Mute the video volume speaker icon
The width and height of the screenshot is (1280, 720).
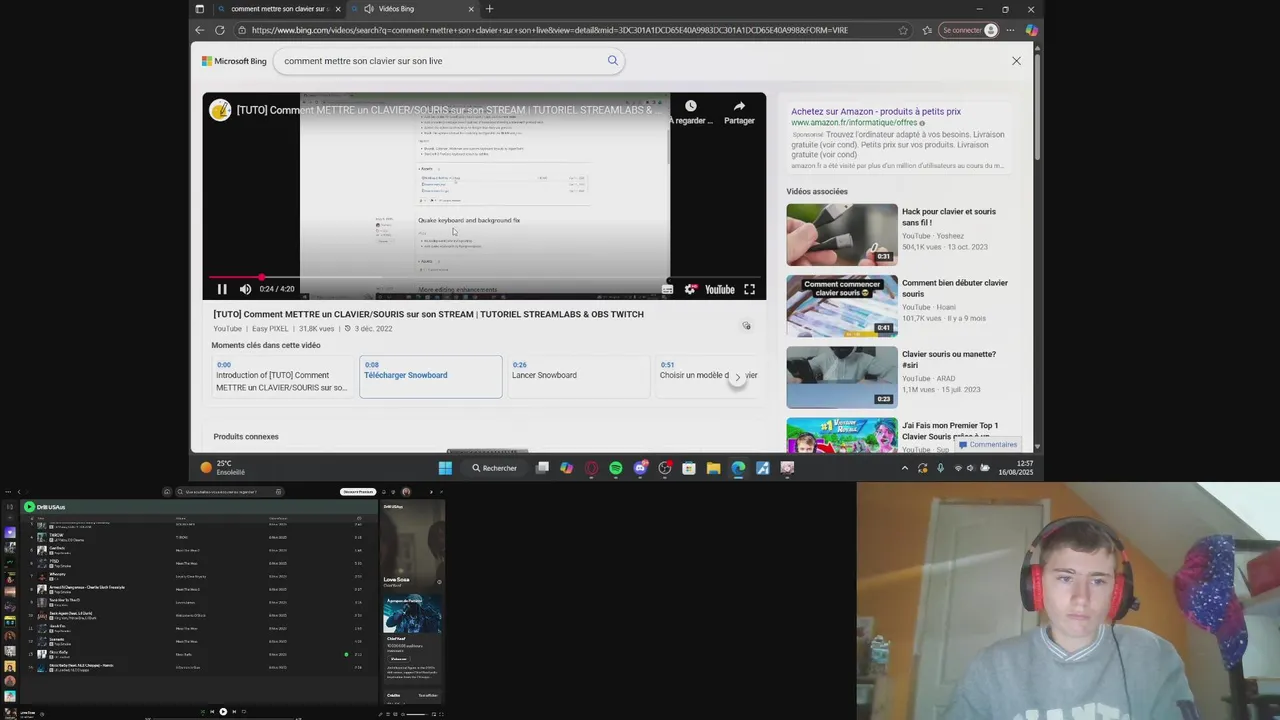[x=245, y=289]
